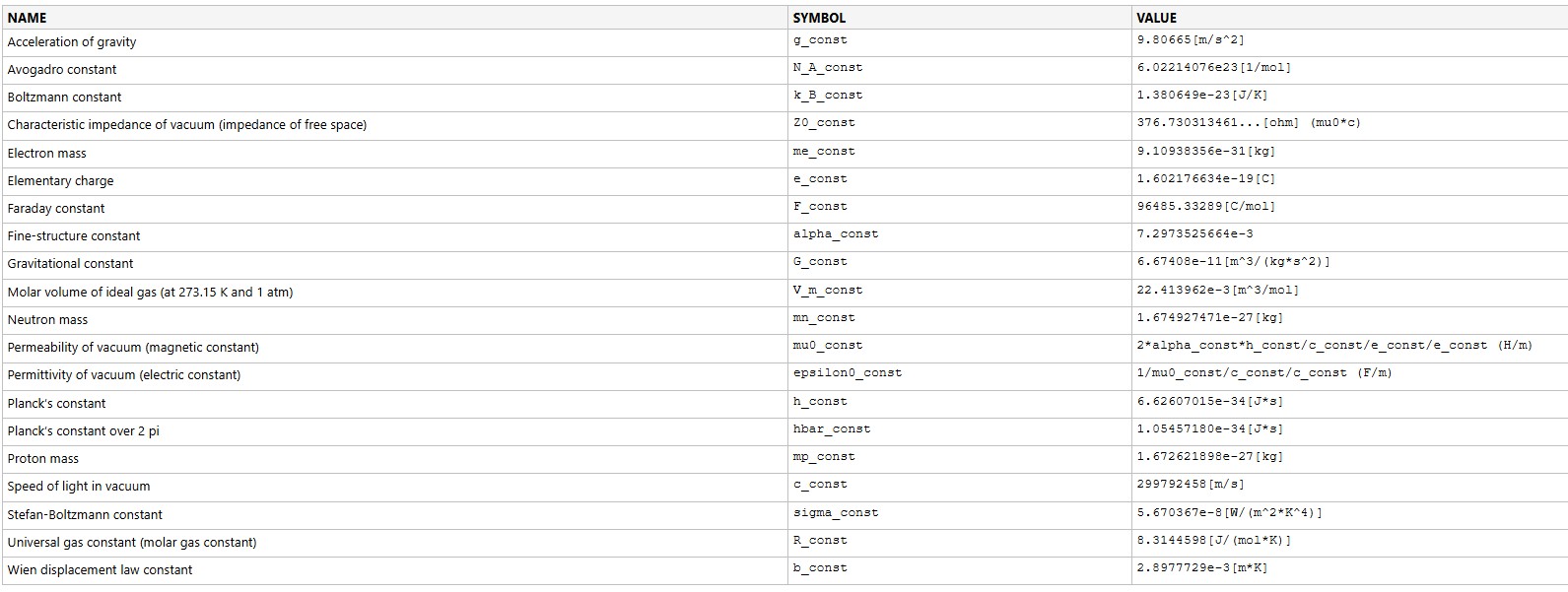Select the Acceleration of gravity row name
Screen dimensions: 1568x592
(x=72, y=41)
